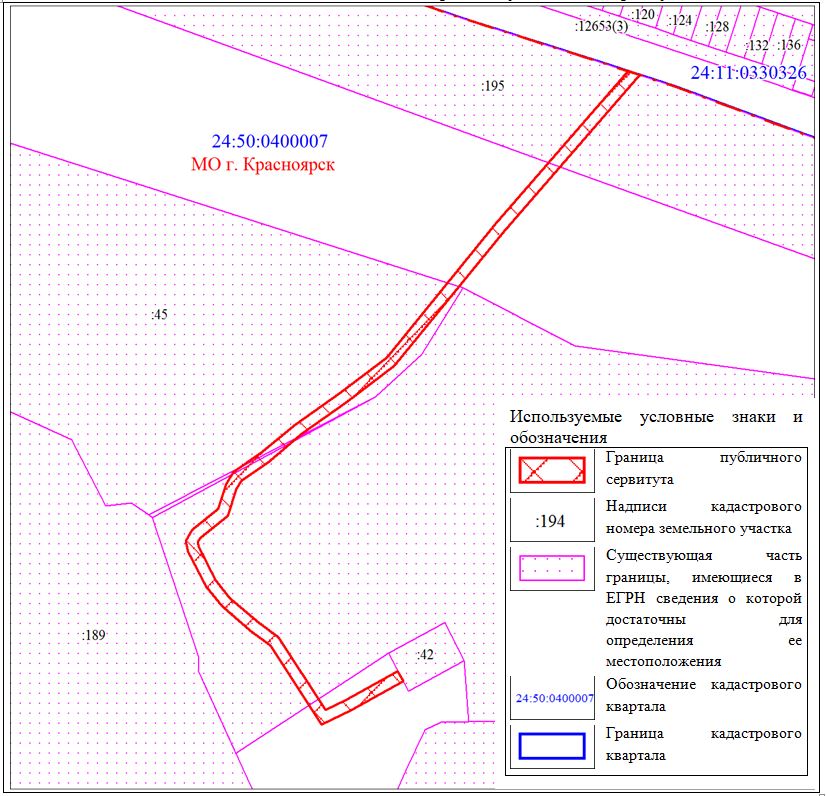Click parcel label :132
This screenshot has width=826, height=796.
click(758, 45)
